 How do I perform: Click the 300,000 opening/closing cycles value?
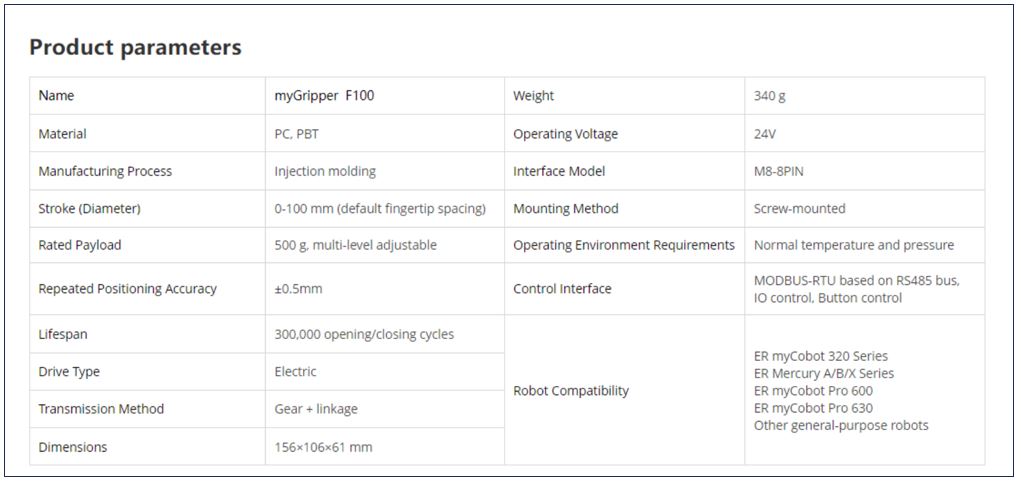pyautogui.click(x=364, y=334)
